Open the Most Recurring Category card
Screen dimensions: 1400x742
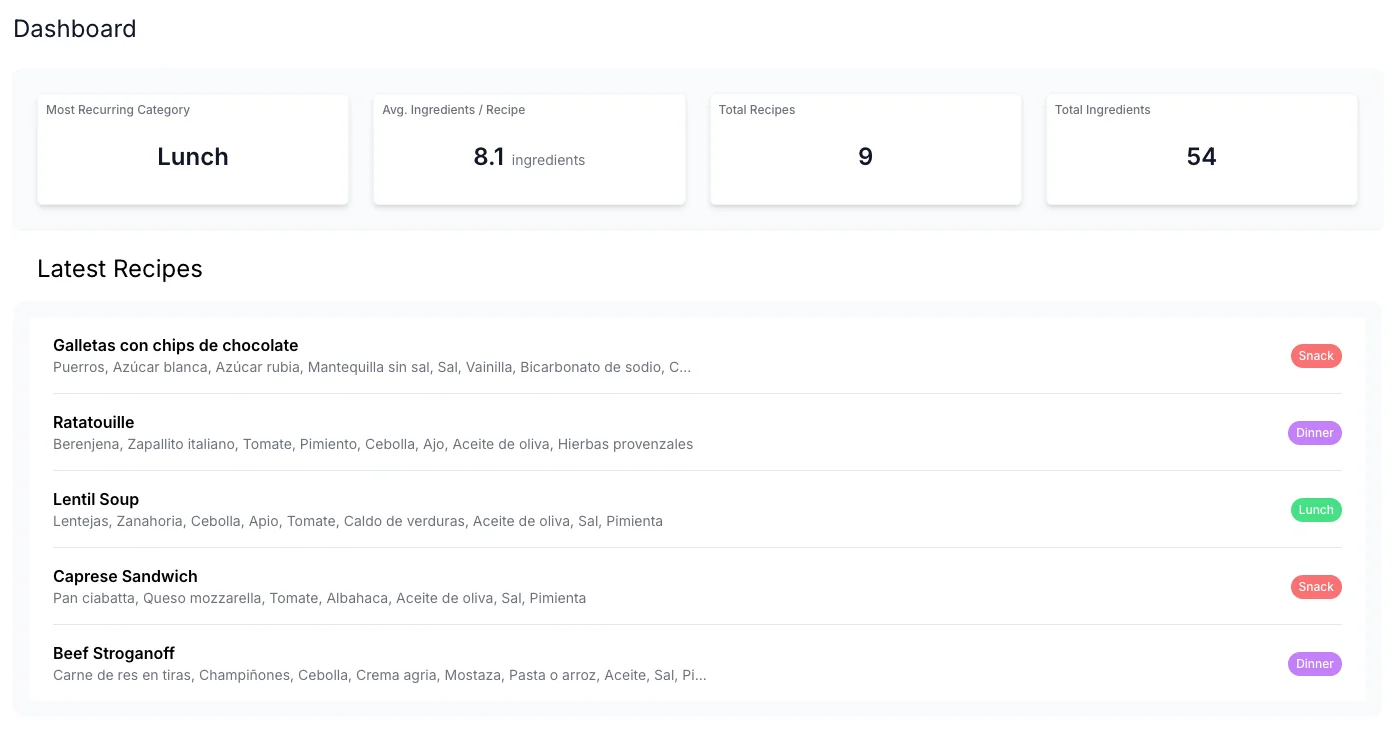[x=192, y=149]
